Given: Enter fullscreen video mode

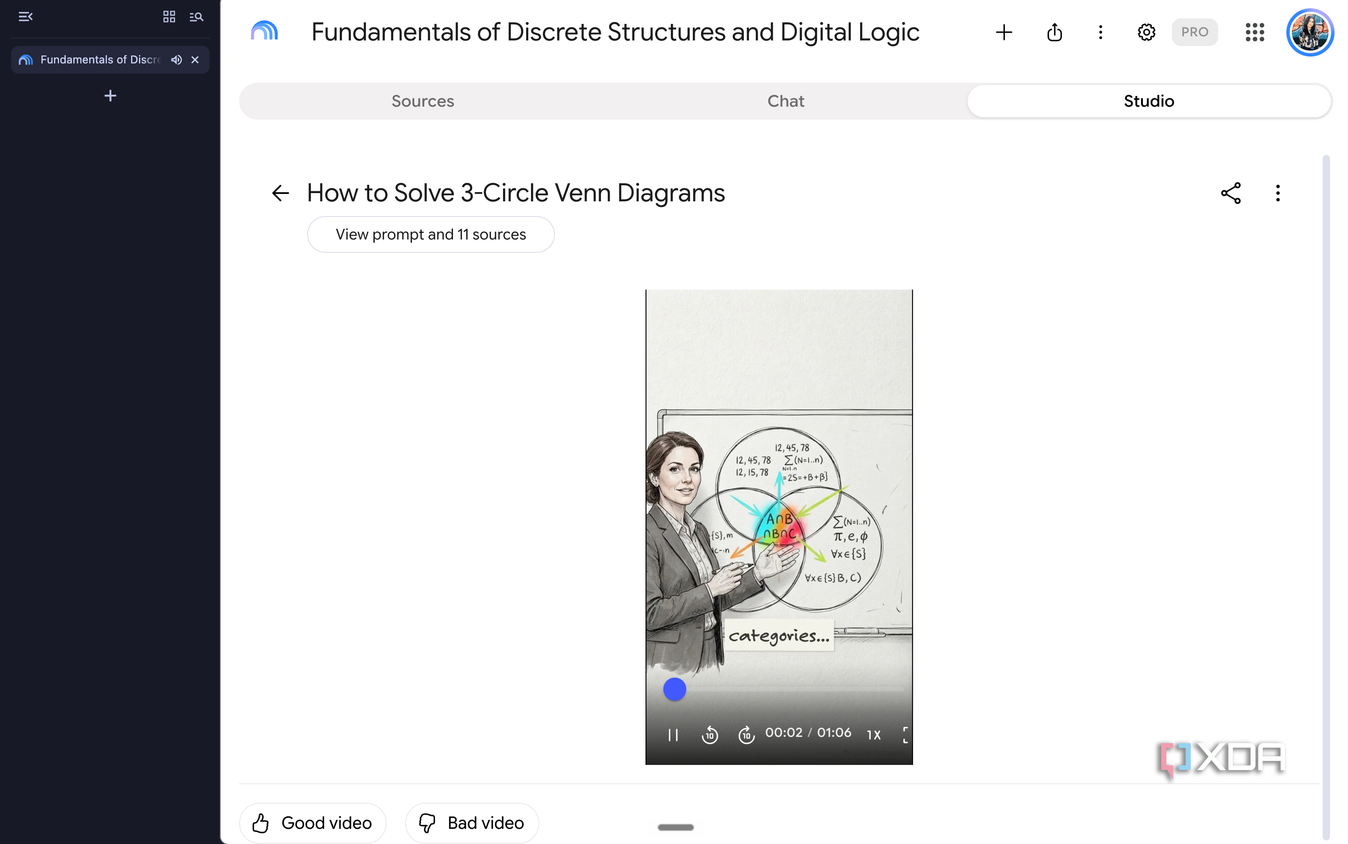Looking at the screenshot, I should pyautogui.click(x=906, y=735).
